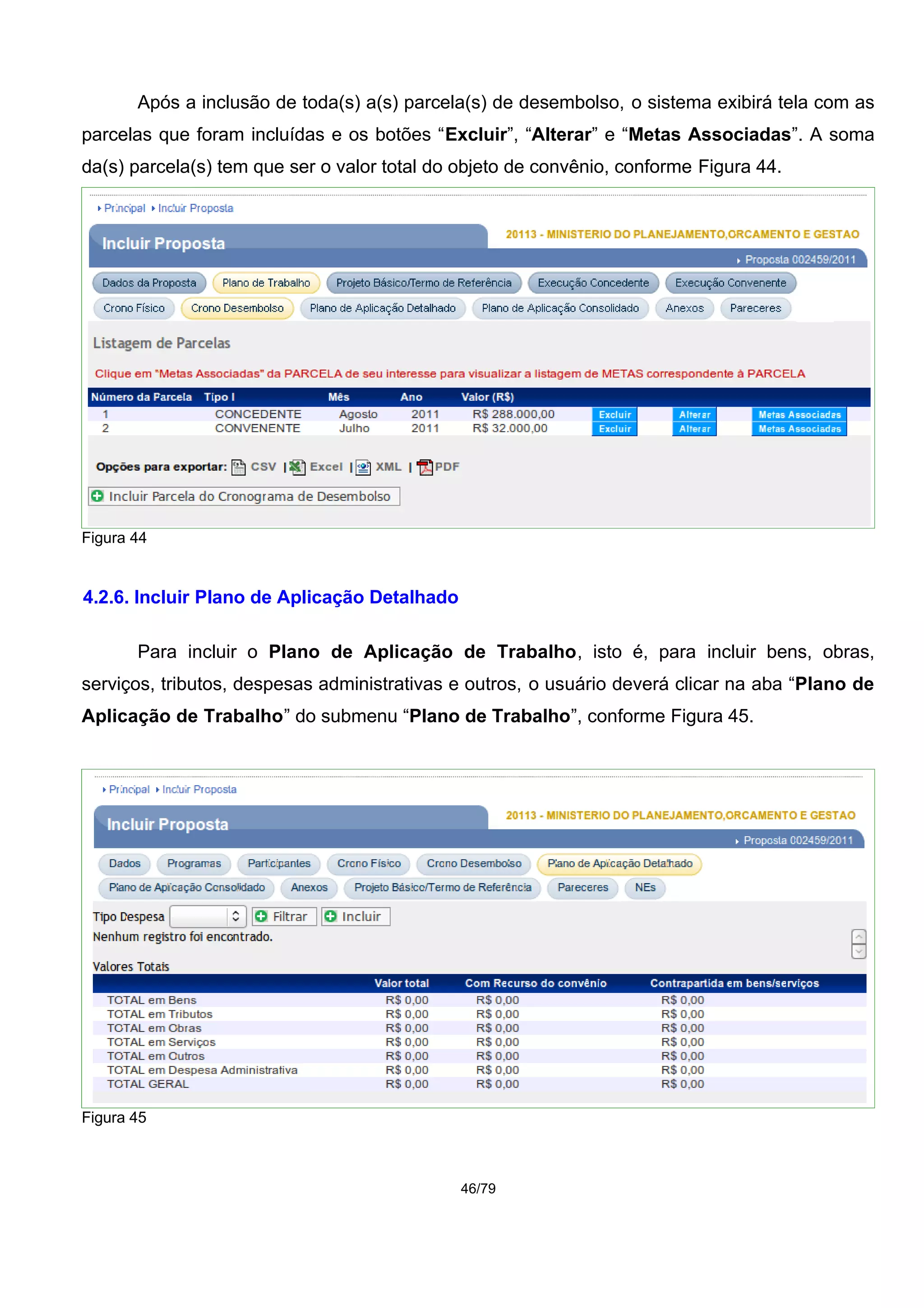924x1308 pixels.
Task: Open the Crono Físico tab in Figura 44
Action: coord(134,308)
